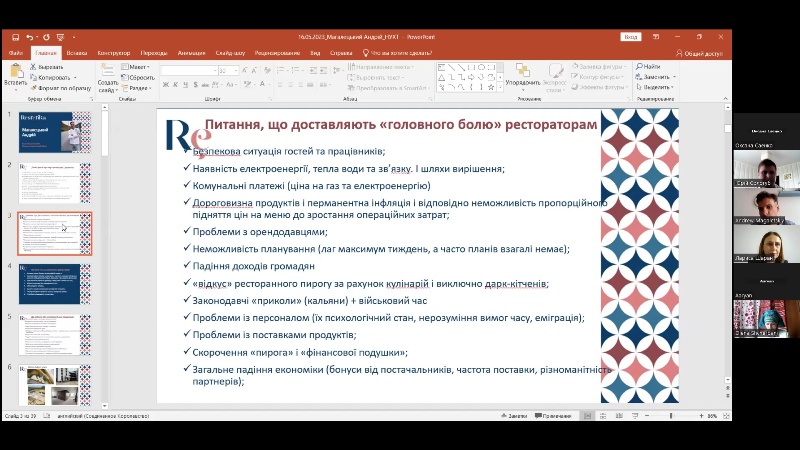Open the font name combo box
Screen dimensions: 800x450
[189, 70]
